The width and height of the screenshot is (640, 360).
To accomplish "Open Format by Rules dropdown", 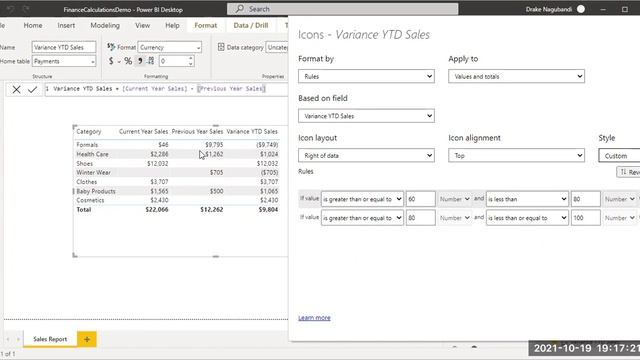I will [x=366, y=76].
